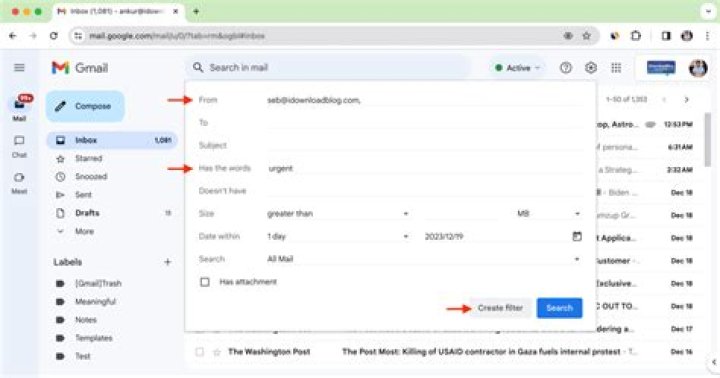Open the Active status dropdown

pyautogui.click(x=518, y=68)
